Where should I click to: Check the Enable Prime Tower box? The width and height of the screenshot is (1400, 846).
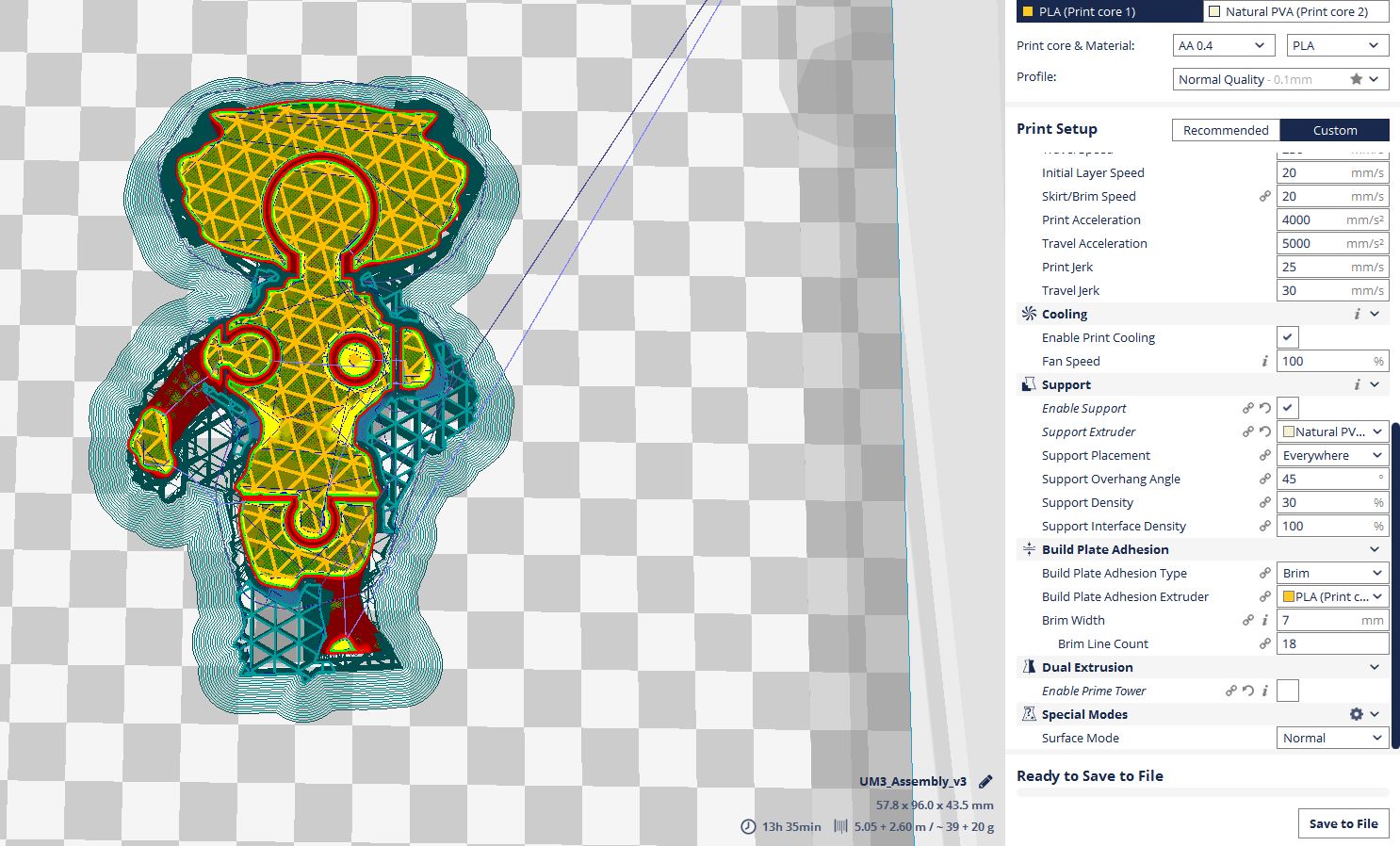click(1287, 691)
